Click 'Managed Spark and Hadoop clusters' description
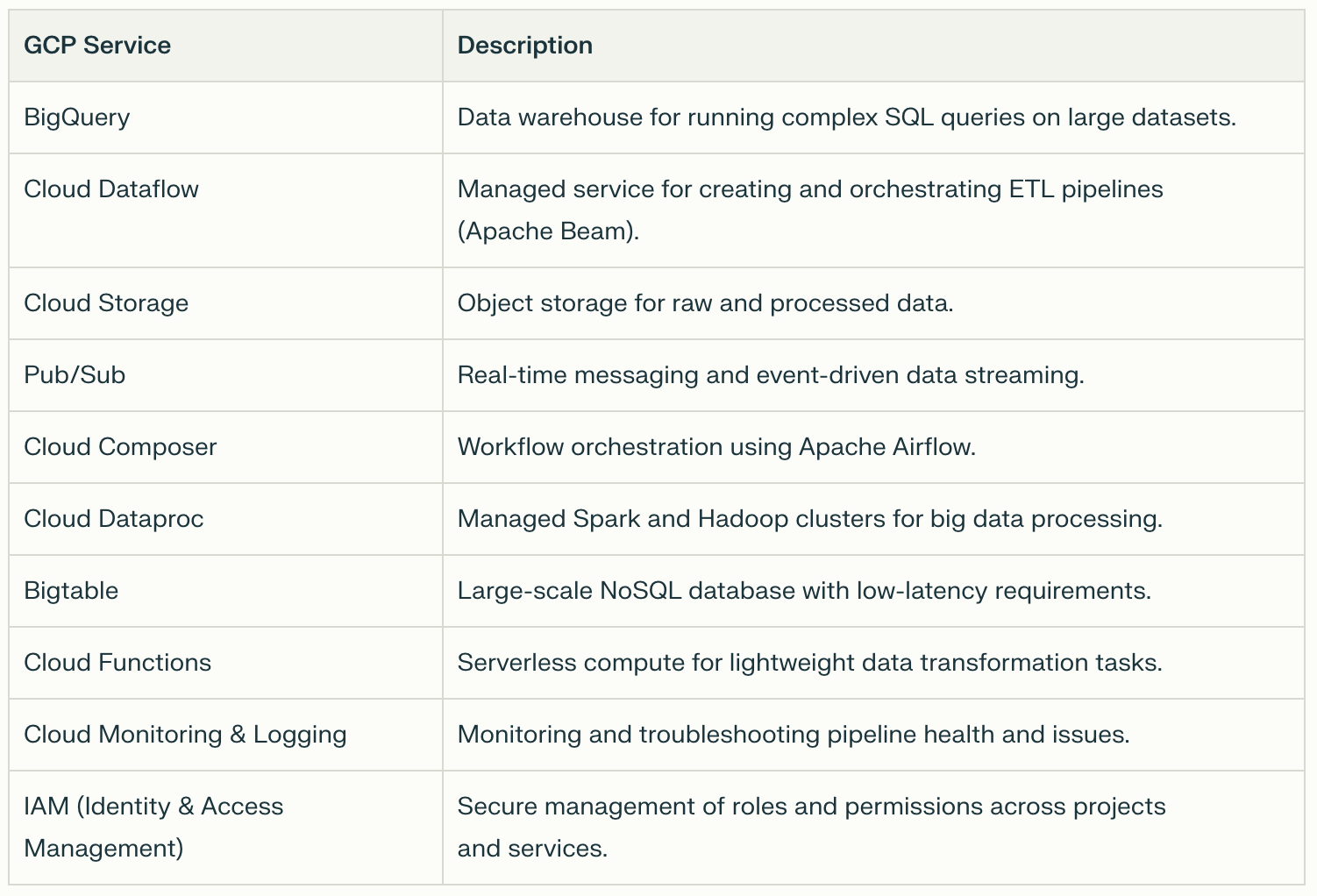 (810, 519)
